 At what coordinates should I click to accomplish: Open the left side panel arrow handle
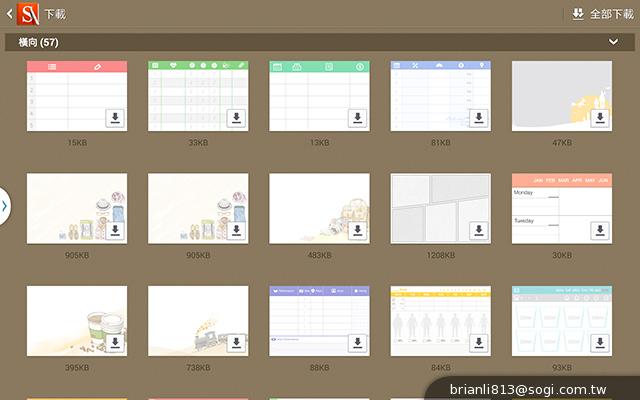(x=6, y=206)
